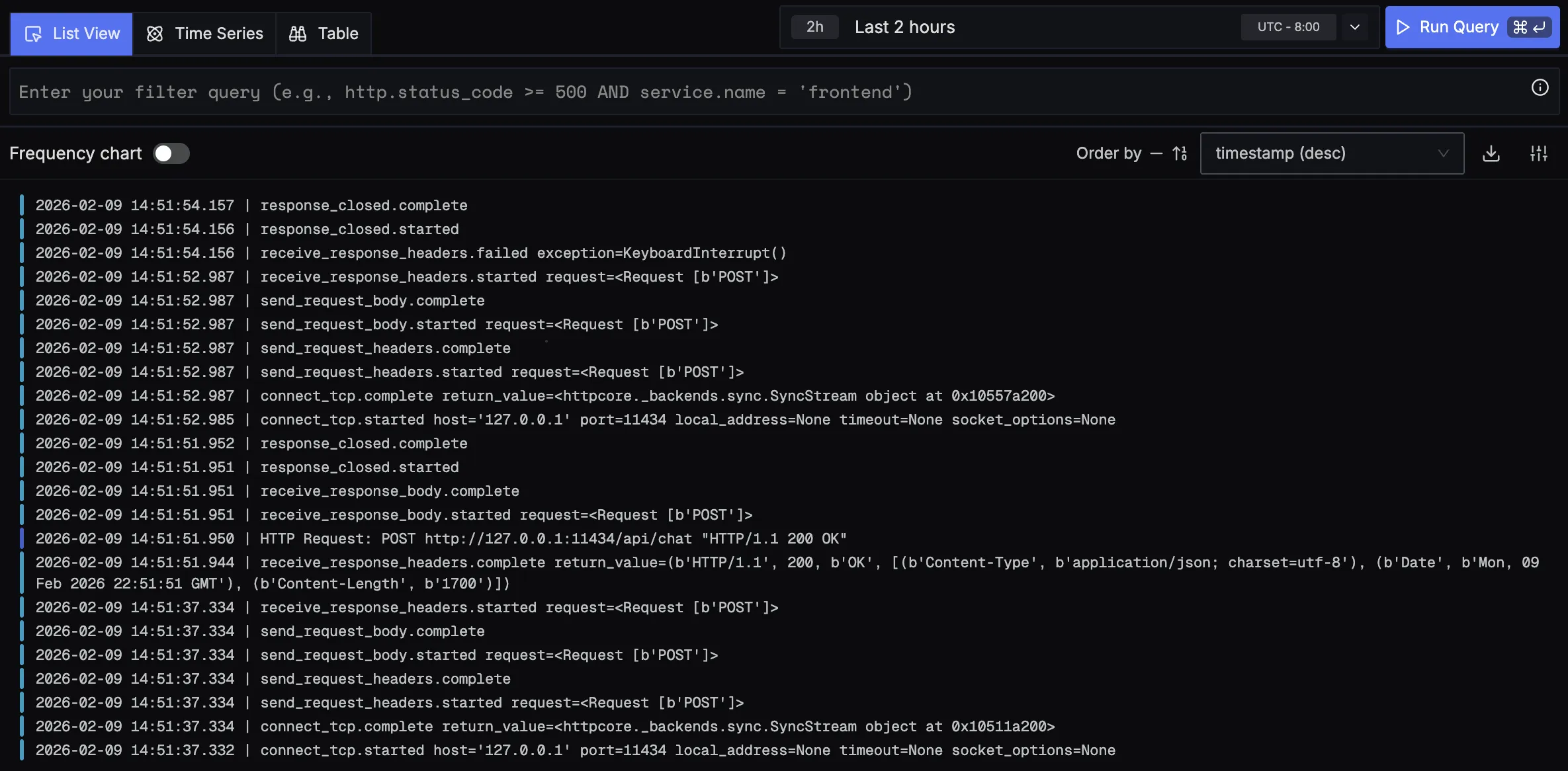The height and width of the screenshot is (771, 1568).
Task: Click the 2h time shortcut badge
Action: coord(815,27)
